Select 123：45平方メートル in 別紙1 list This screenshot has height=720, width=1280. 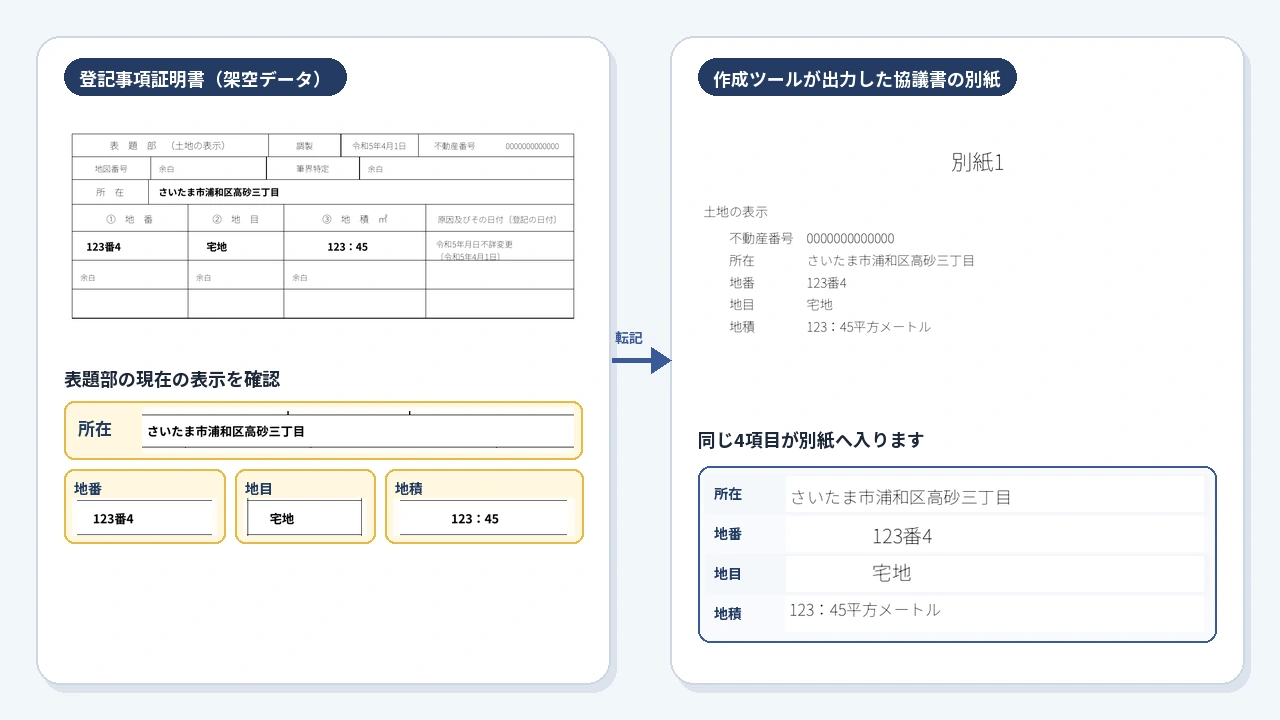pos(868,326)
